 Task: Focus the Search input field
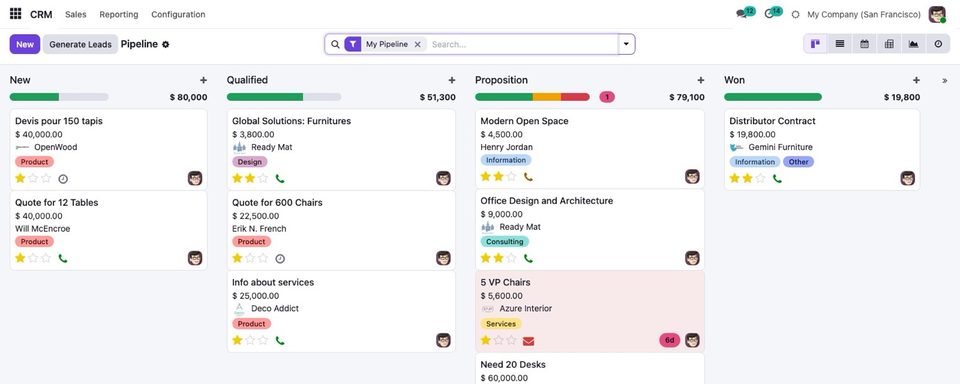point(523,44)
